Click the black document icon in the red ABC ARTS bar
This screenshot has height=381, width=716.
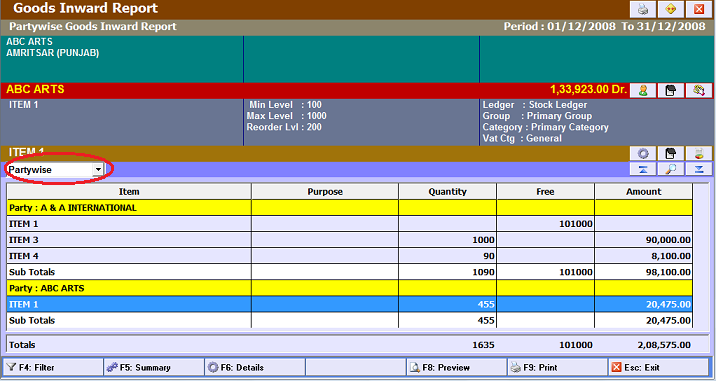pos(671,90)
